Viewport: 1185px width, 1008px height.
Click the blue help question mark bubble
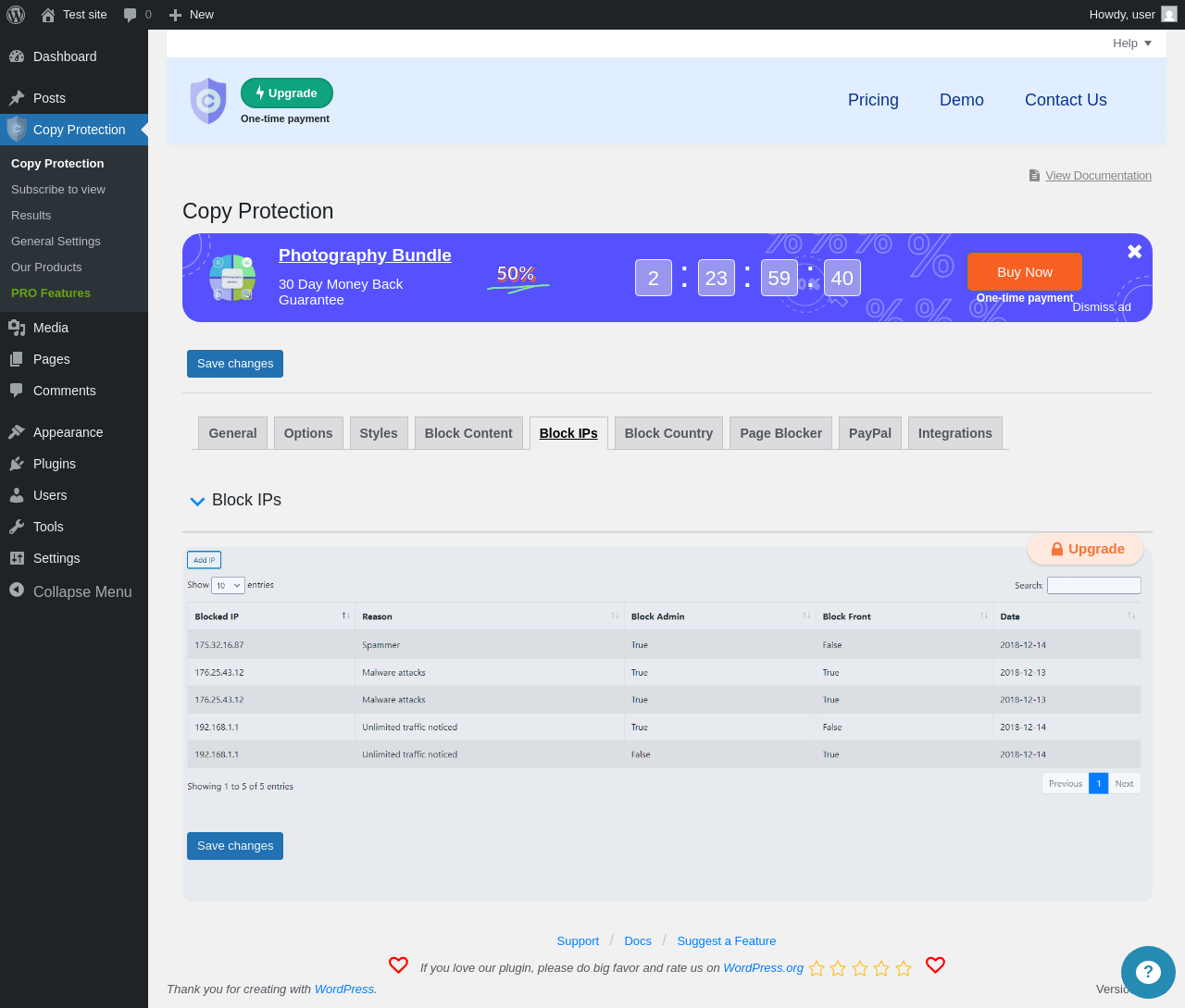pyautogui.click(x=1148, y=972)
